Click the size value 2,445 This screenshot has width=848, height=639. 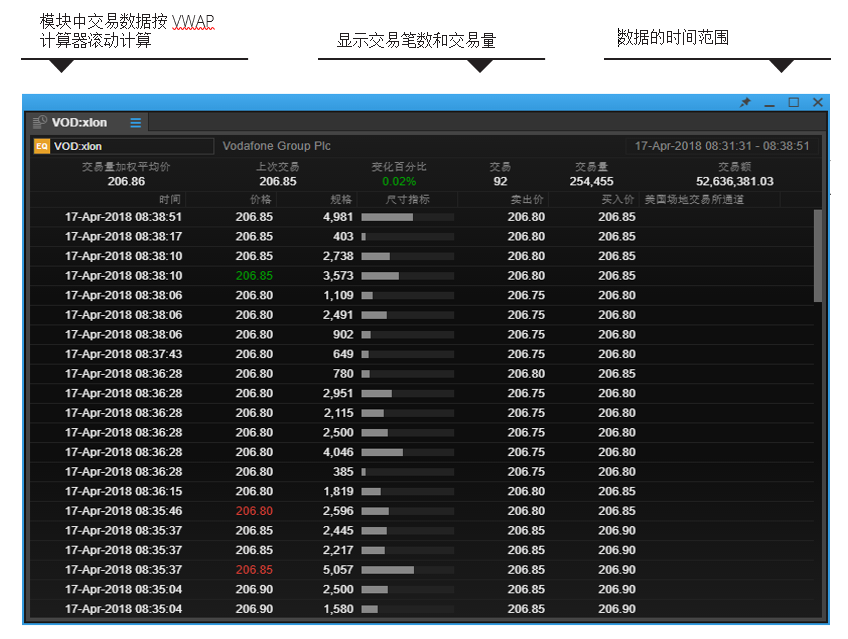338,530
